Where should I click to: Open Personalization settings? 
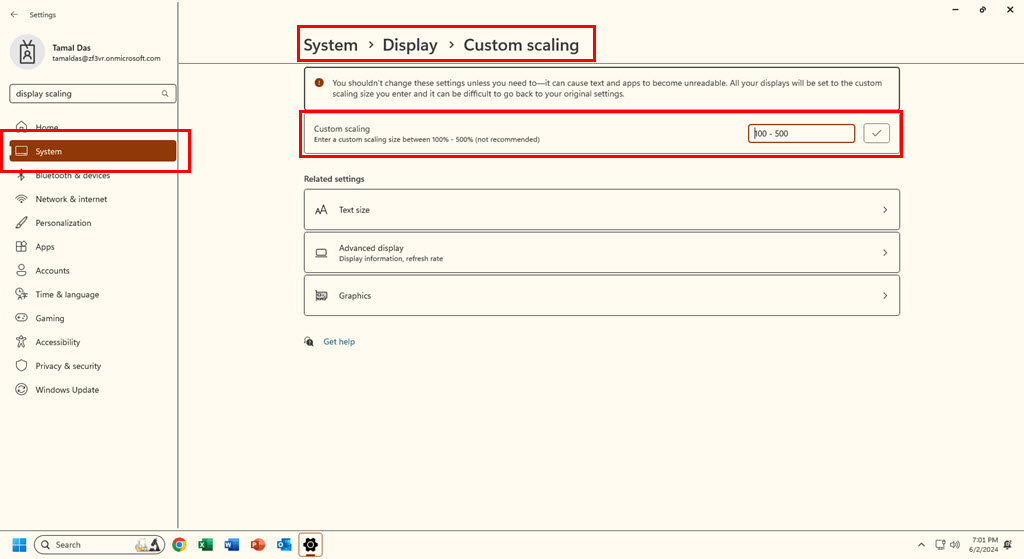pos(93,223)
